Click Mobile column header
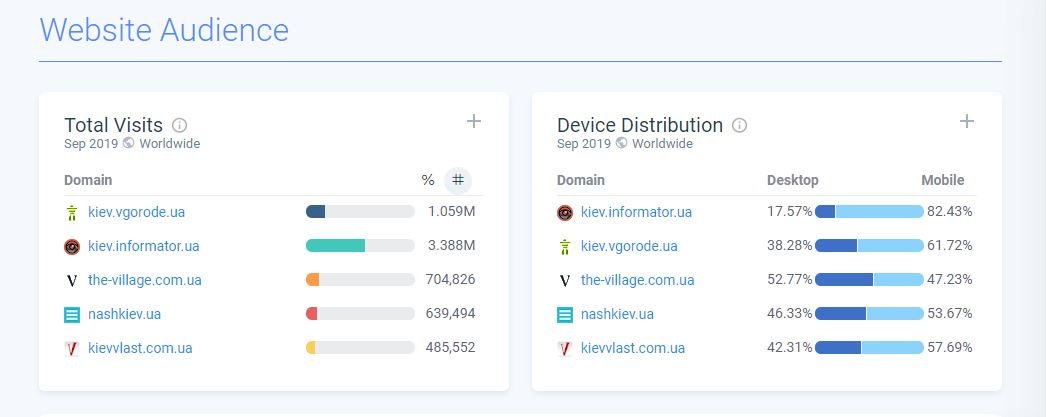 click(943, 180)
